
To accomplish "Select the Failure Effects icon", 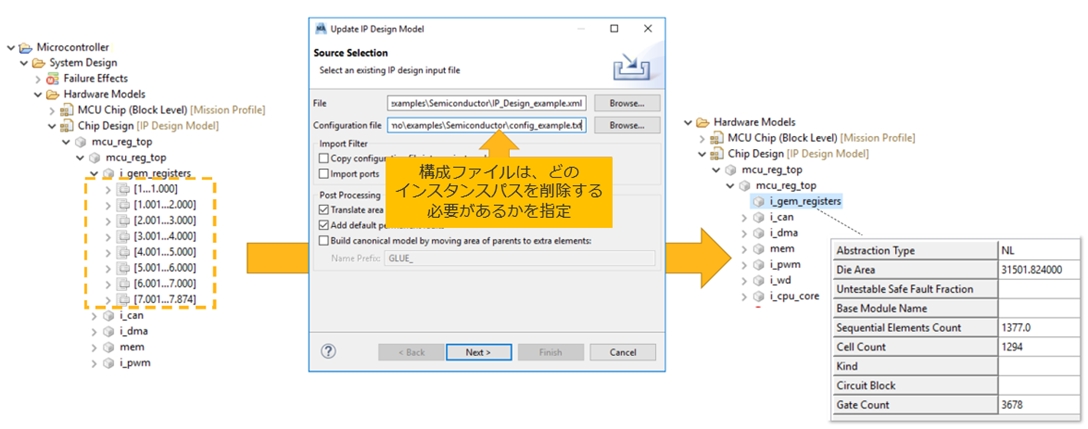I will (53, 78).
